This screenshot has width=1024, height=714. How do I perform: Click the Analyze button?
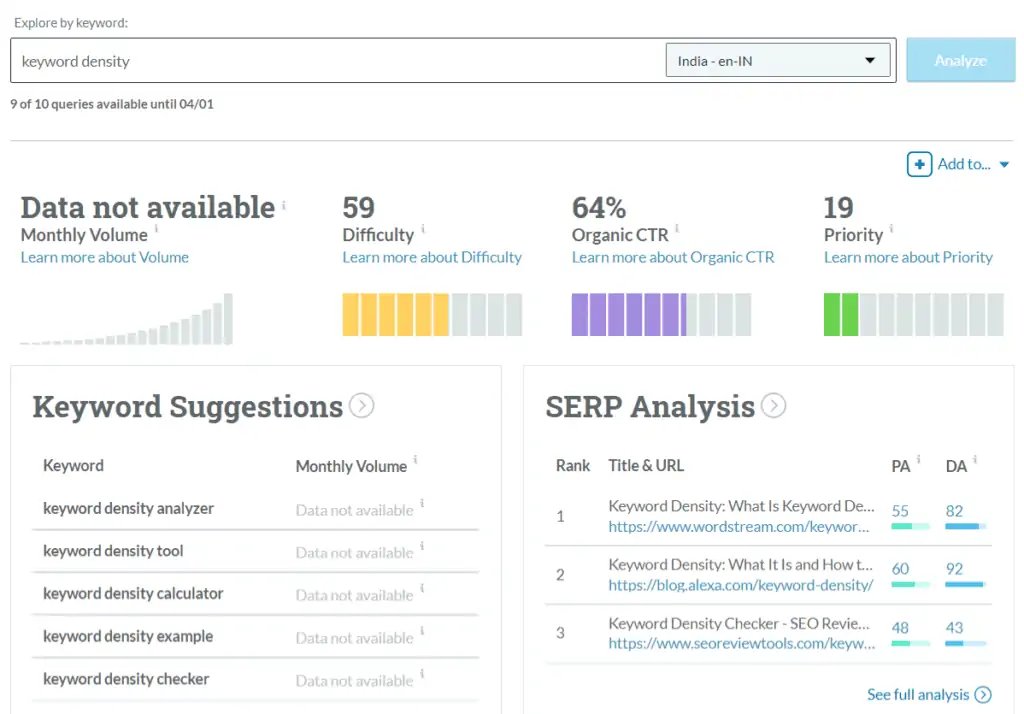click(960, 60)
